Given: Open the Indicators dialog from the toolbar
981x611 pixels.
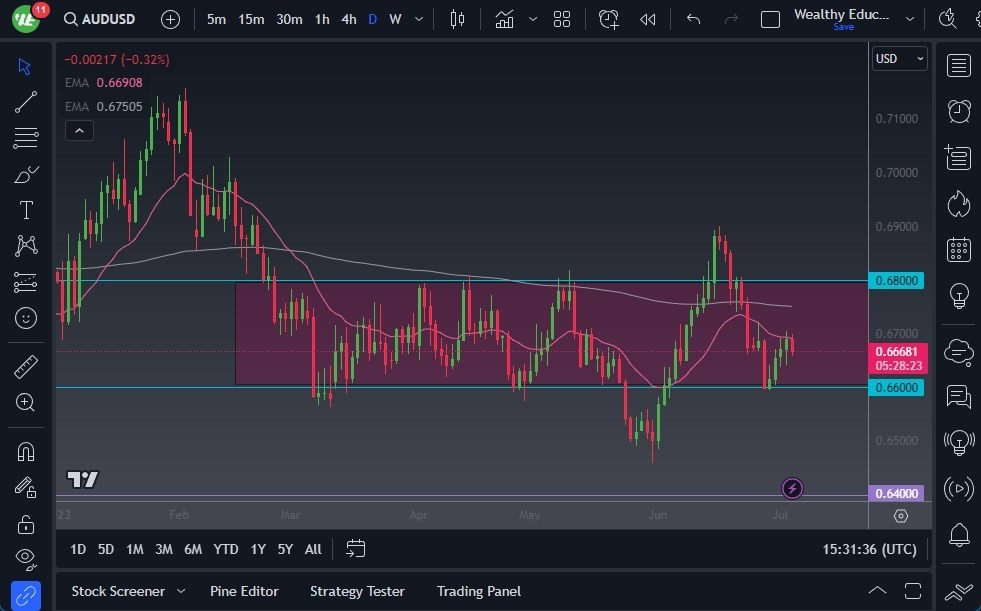Looking at the screenshot, I should coord(505,19).
